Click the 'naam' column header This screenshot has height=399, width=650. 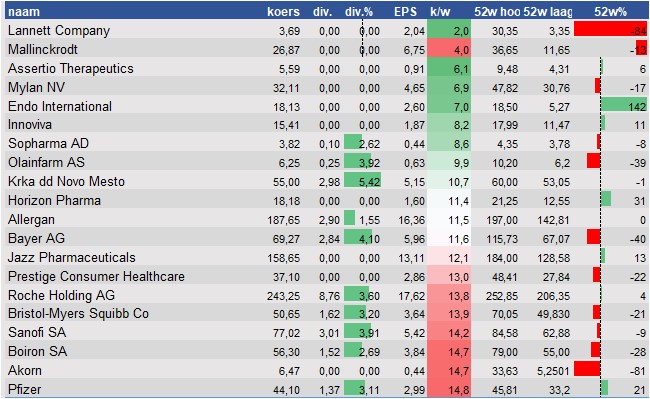(x=24, y=12)
